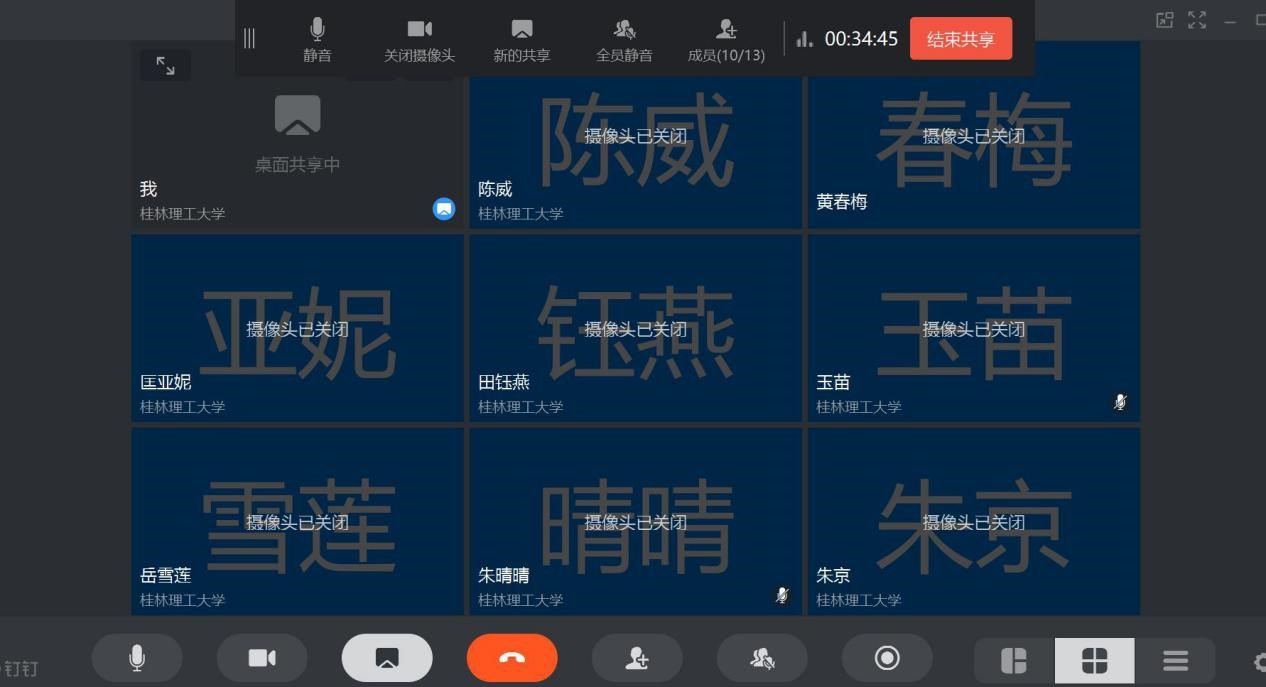This screenshot has height=687, width=1266.
Task: Click the invite member icon in bottom bar
Action: click(x=637, y=657)
